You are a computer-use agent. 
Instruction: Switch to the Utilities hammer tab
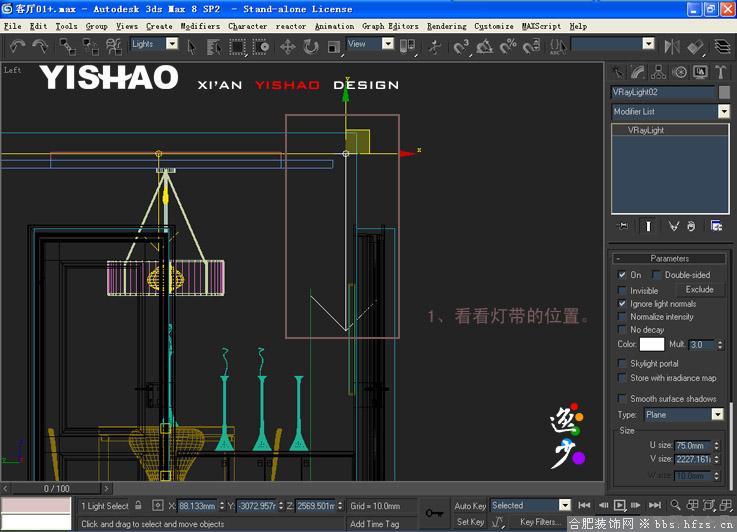pos(721,72)
